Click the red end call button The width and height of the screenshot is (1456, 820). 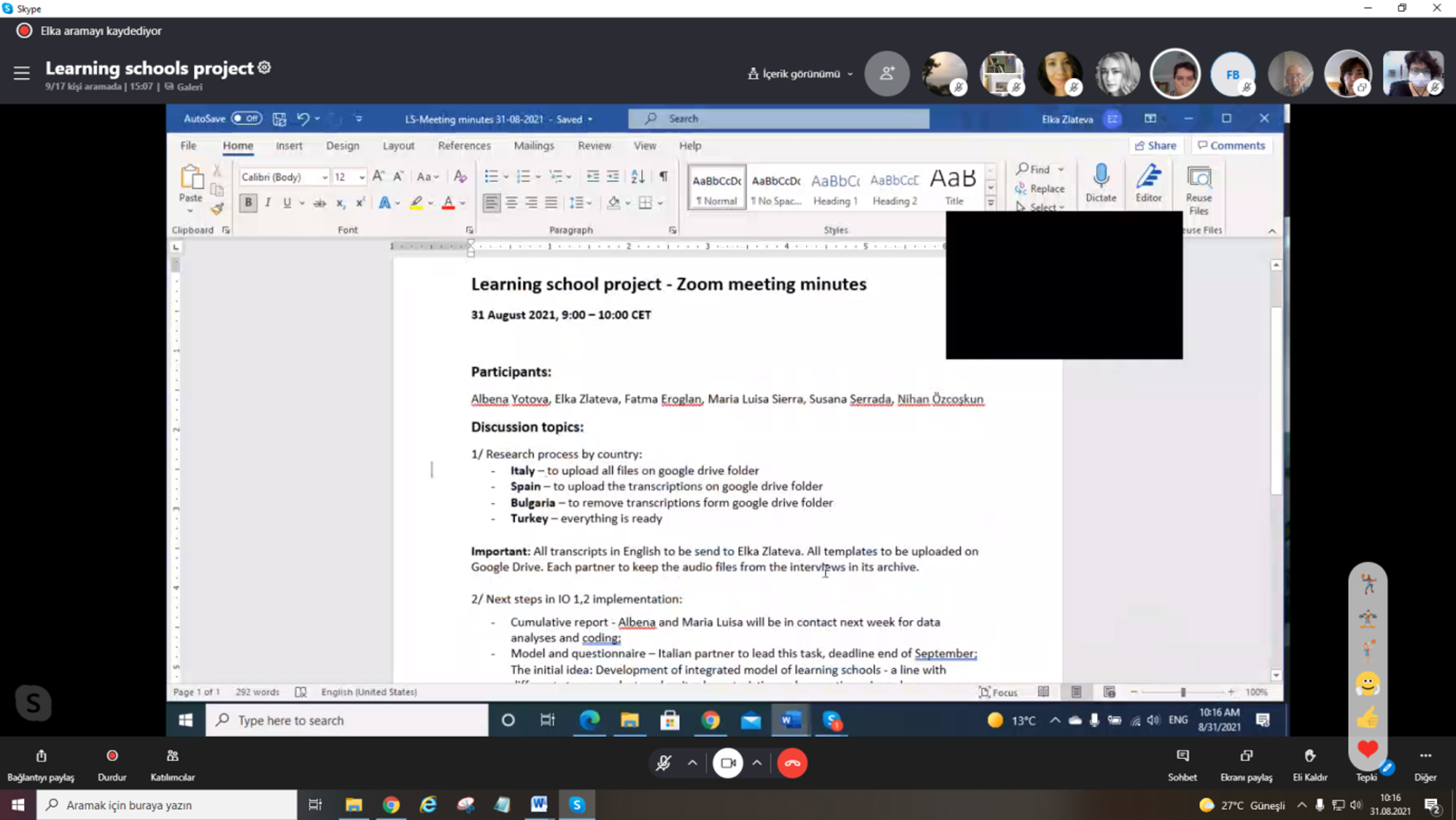tap(792, 763)
